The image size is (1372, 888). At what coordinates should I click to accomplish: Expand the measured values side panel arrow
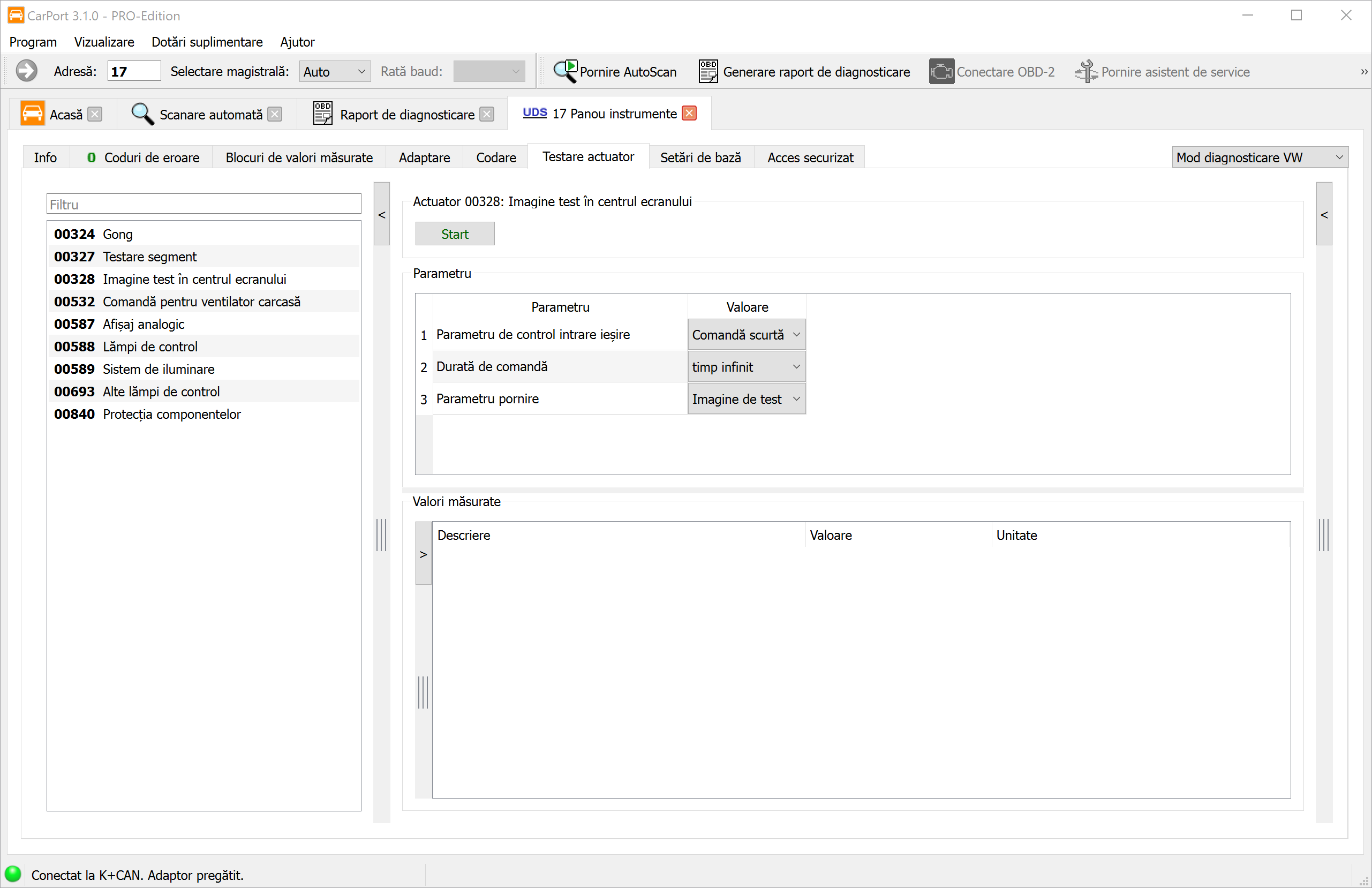(423, 554)
